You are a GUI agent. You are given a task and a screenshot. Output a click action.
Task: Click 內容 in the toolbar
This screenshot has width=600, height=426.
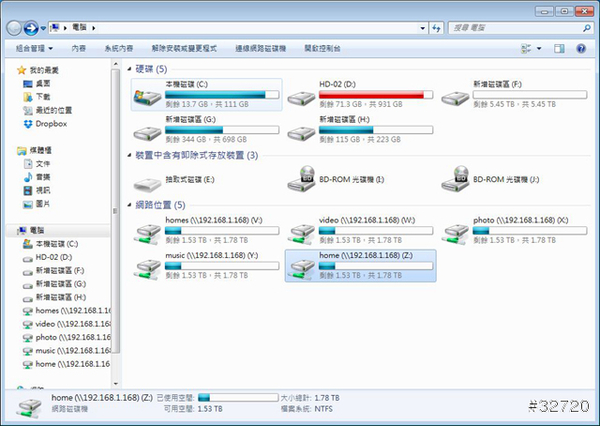click(x=79, y=49)
